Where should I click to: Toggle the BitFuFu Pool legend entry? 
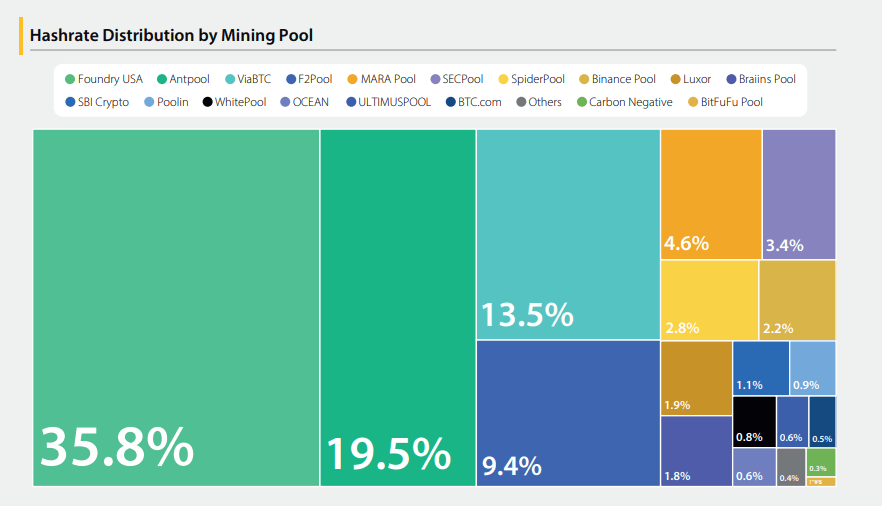pos(731,102)
